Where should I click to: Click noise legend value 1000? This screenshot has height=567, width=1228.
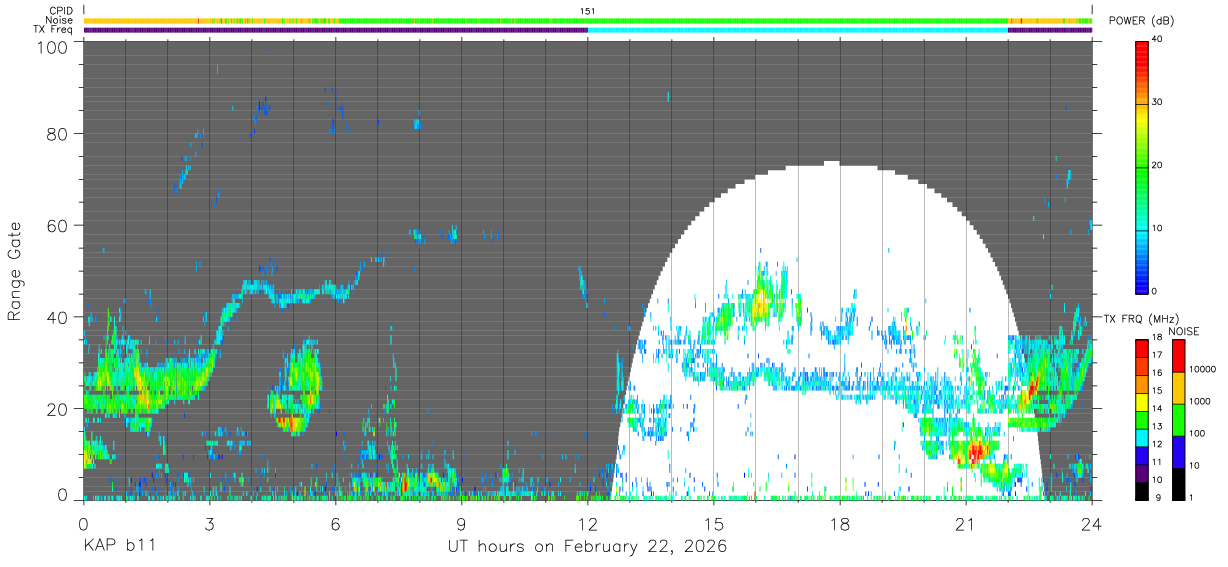click(1198, 401)
